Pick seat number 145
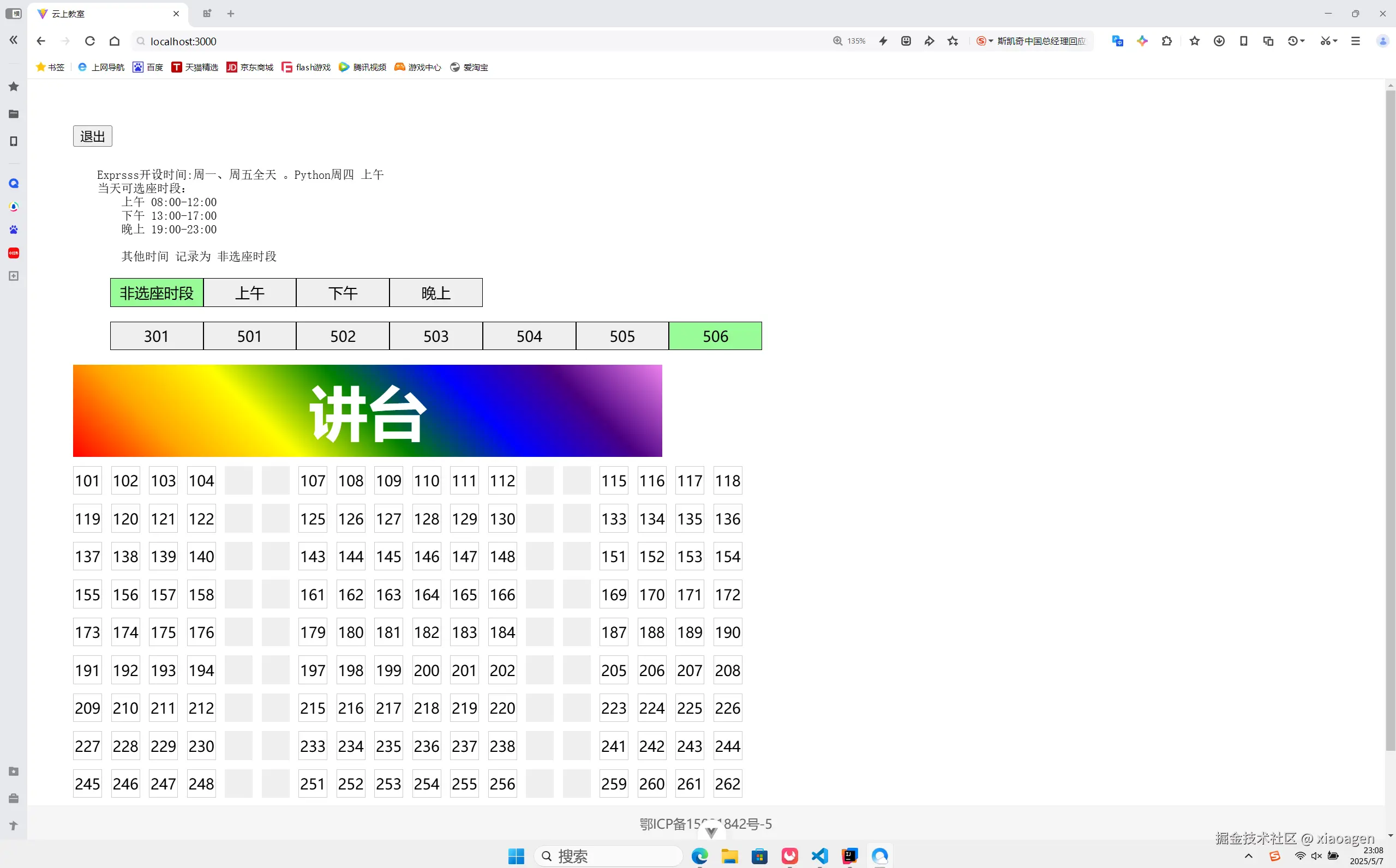 pyautogui.click(x=388, y=556)
